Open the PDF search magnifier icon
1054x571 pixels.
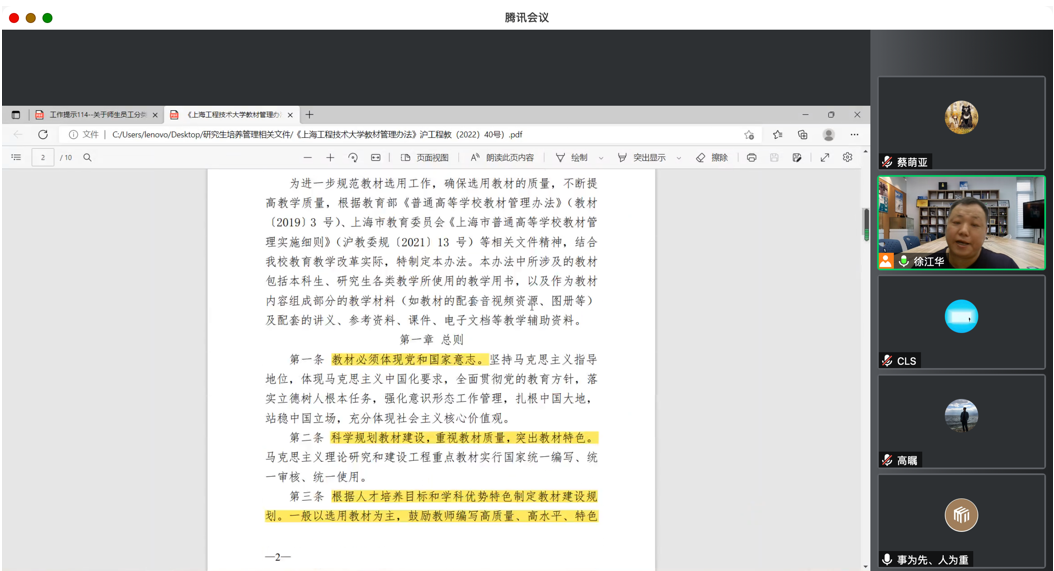pos(88,158)
